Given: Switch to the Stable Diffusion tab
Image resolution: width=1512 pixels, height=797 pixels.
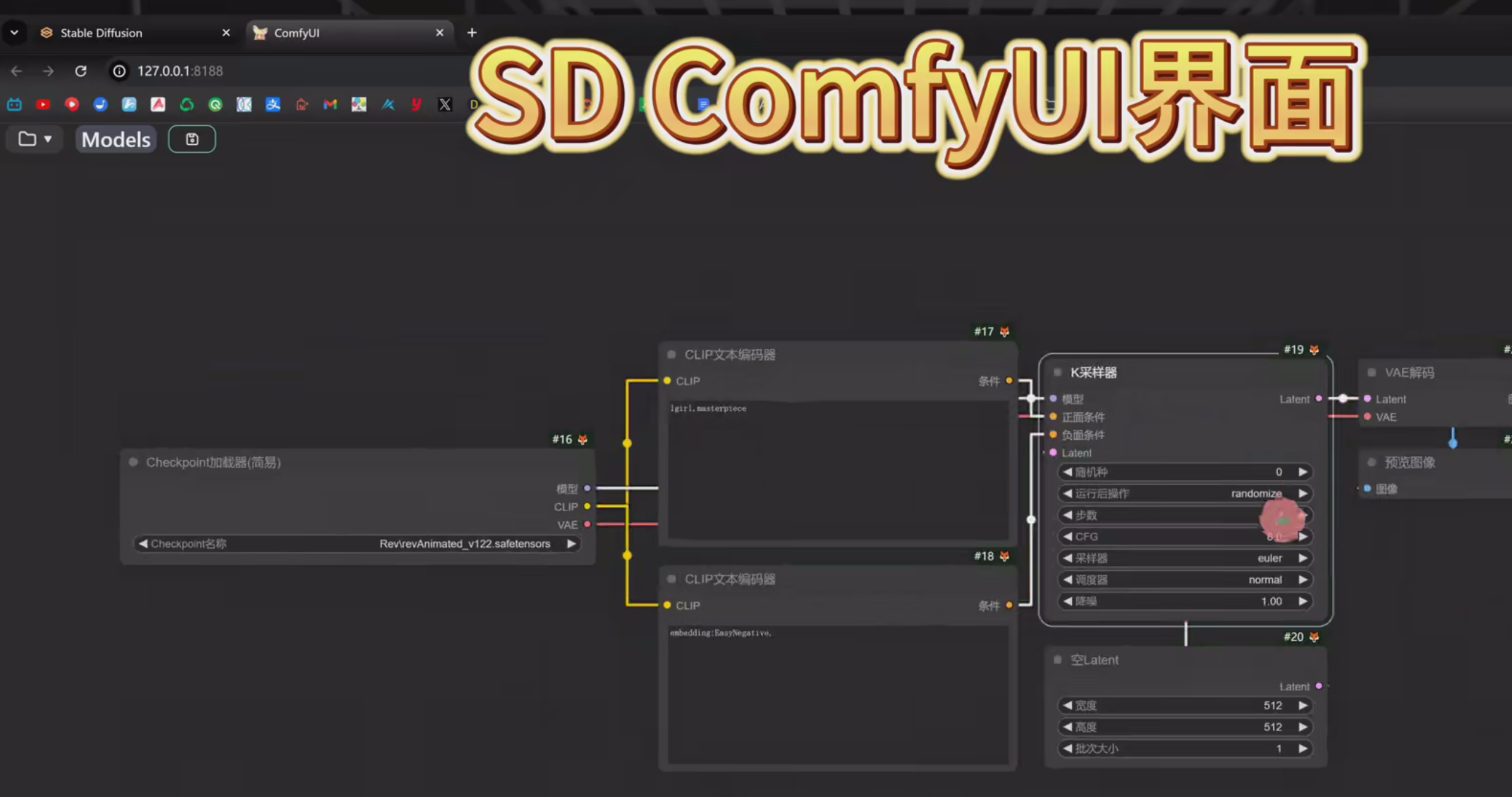Looking at the screenshot, I should pyautogui.click(x=102, y=33).
